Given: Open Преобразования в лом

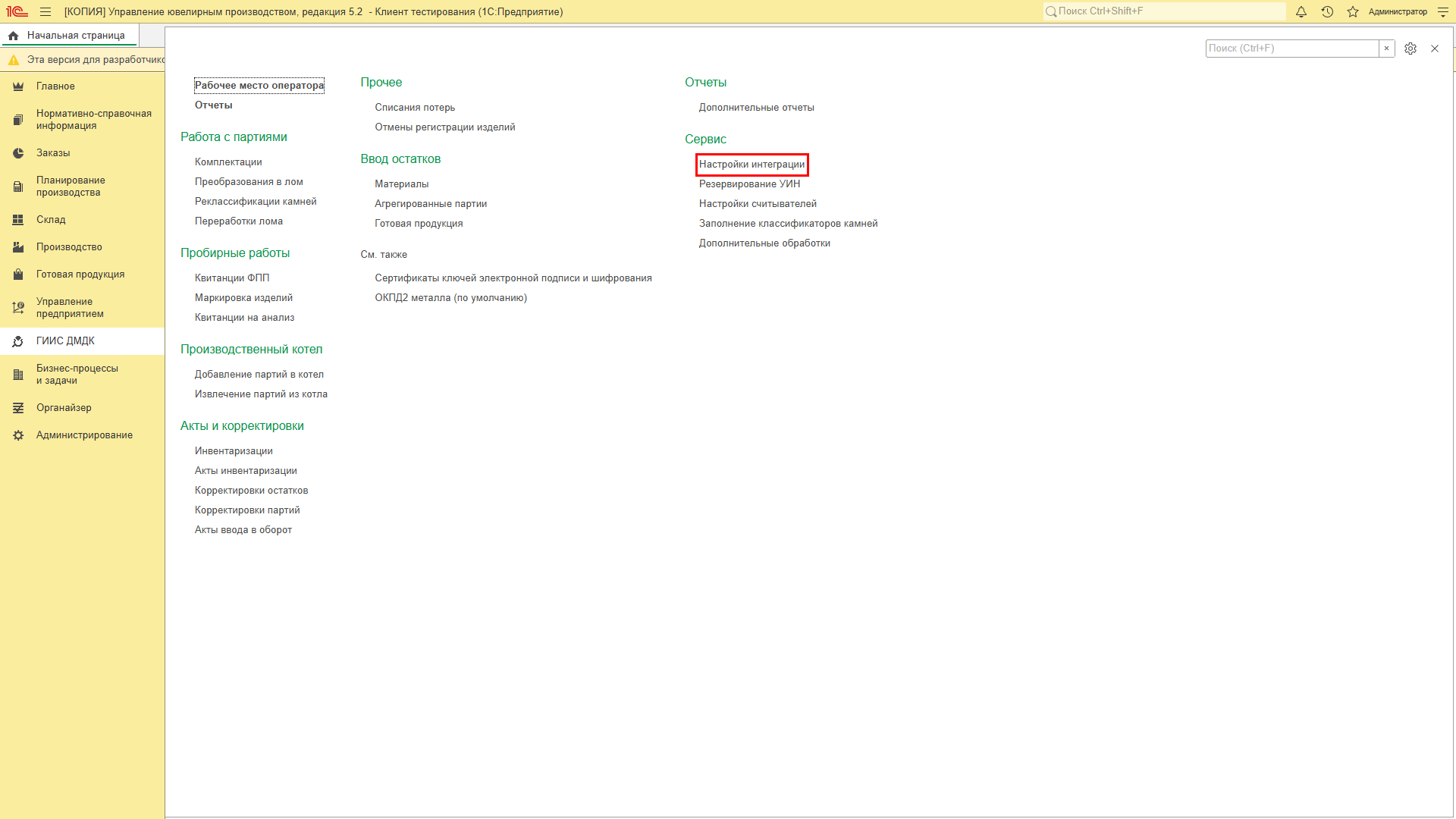Looking at the screenshot, I should (249, 182).
